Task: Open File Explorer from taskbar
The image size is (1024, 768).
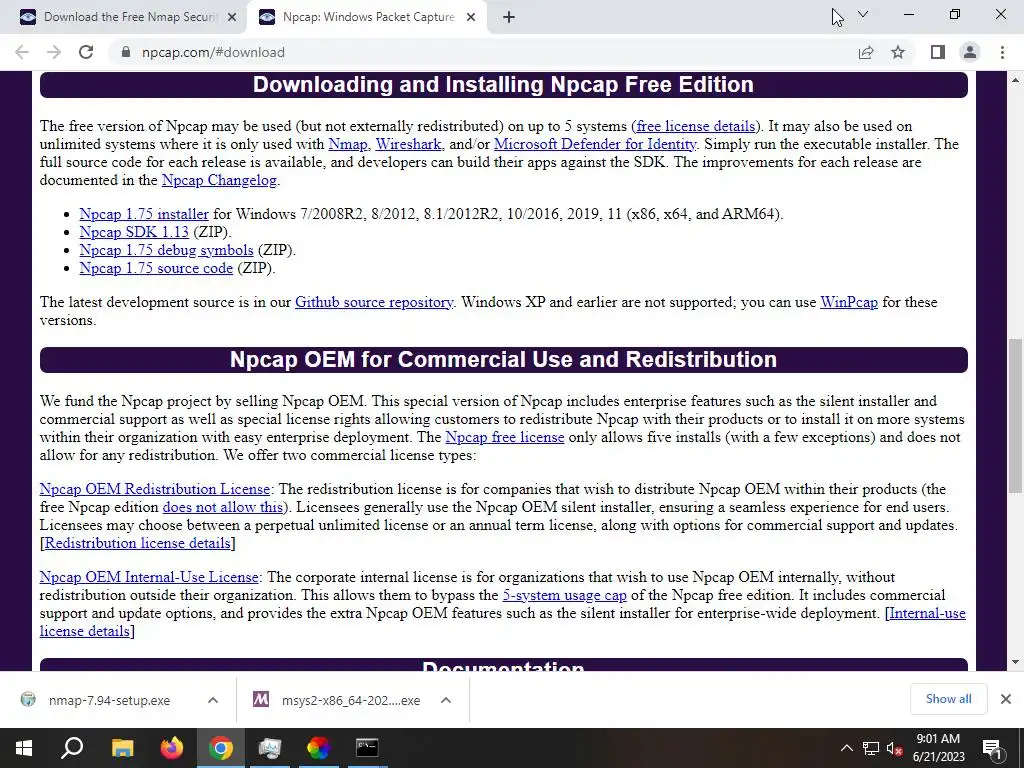Action: [122, 748]
